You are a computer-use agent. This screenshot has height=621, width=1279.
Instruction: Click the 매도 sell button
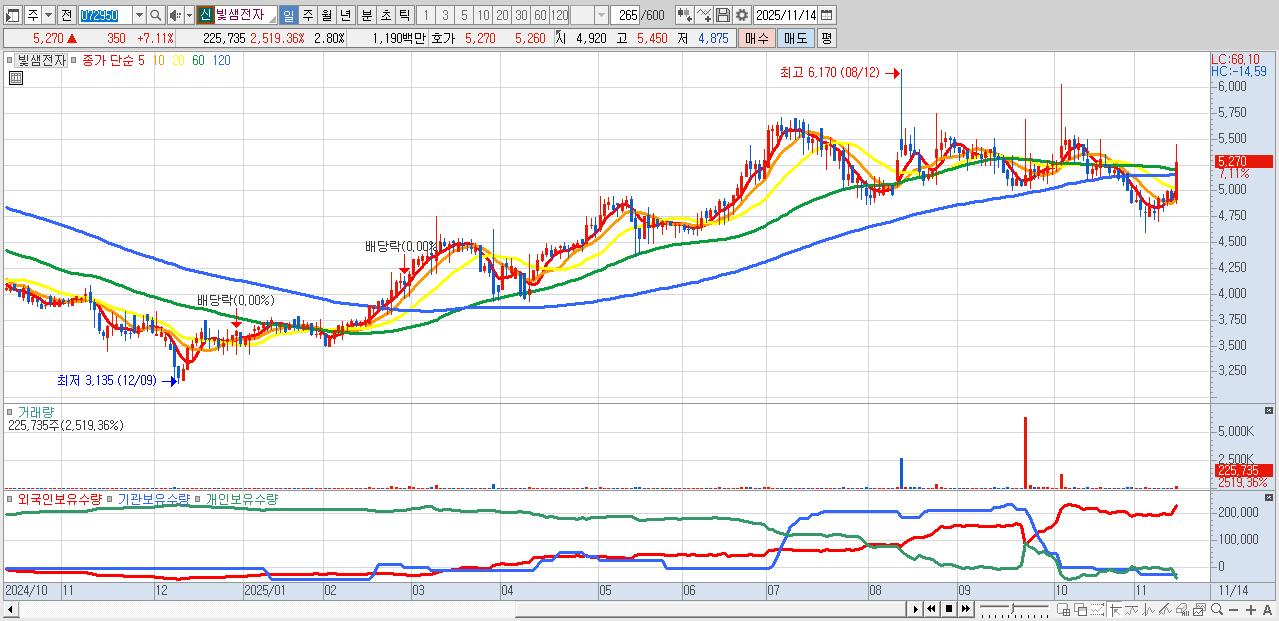795,38
